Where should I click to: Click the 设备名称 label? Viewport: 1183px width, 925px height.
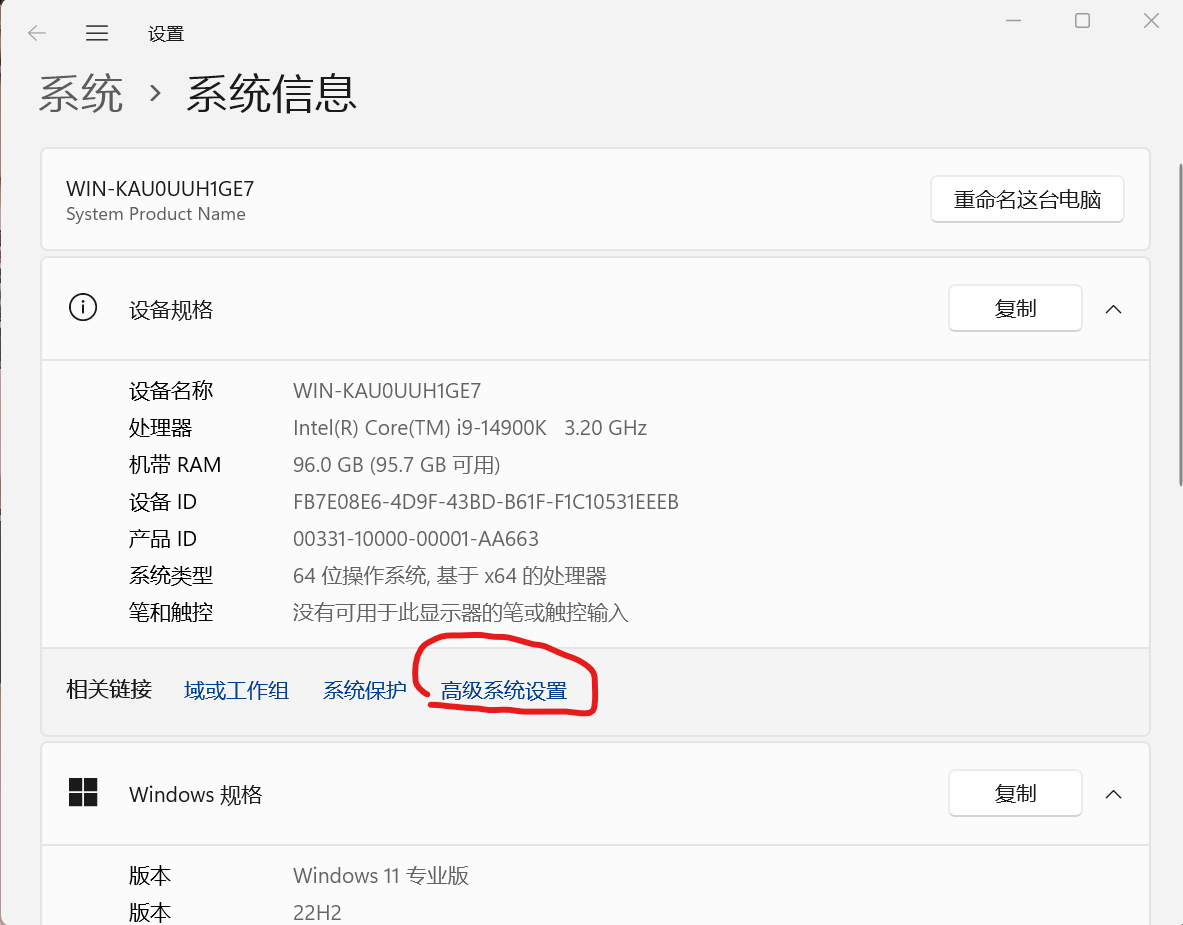pos(171,391)
